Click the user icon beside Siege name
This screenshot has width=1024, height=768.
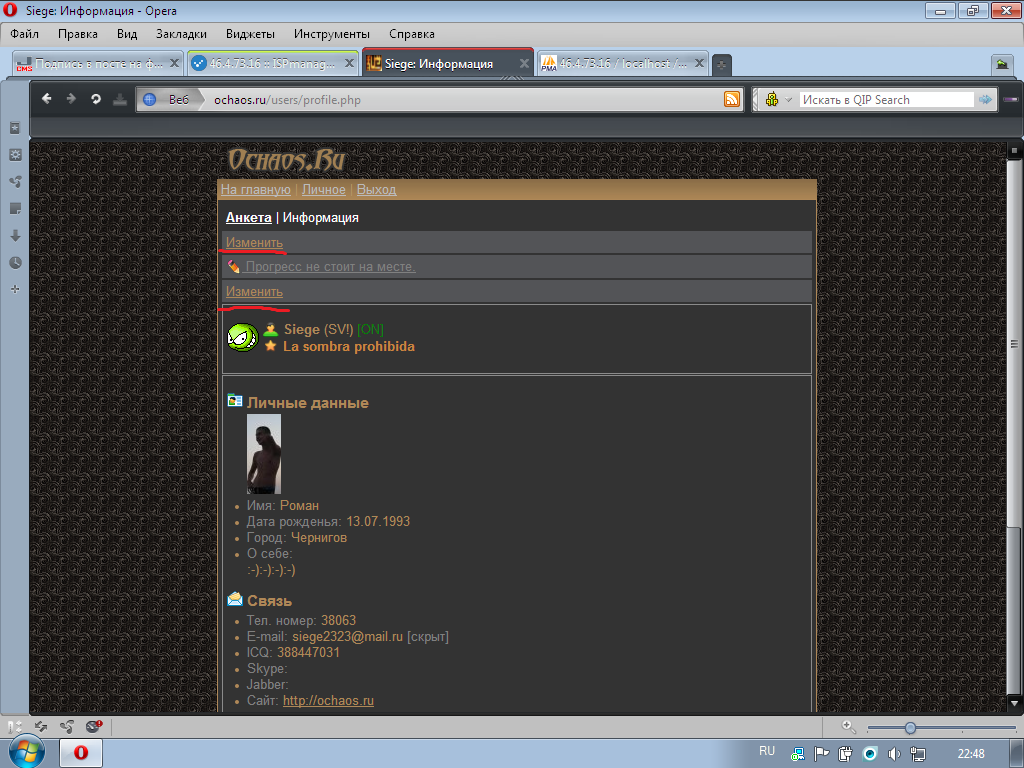[x=270, y=330]
